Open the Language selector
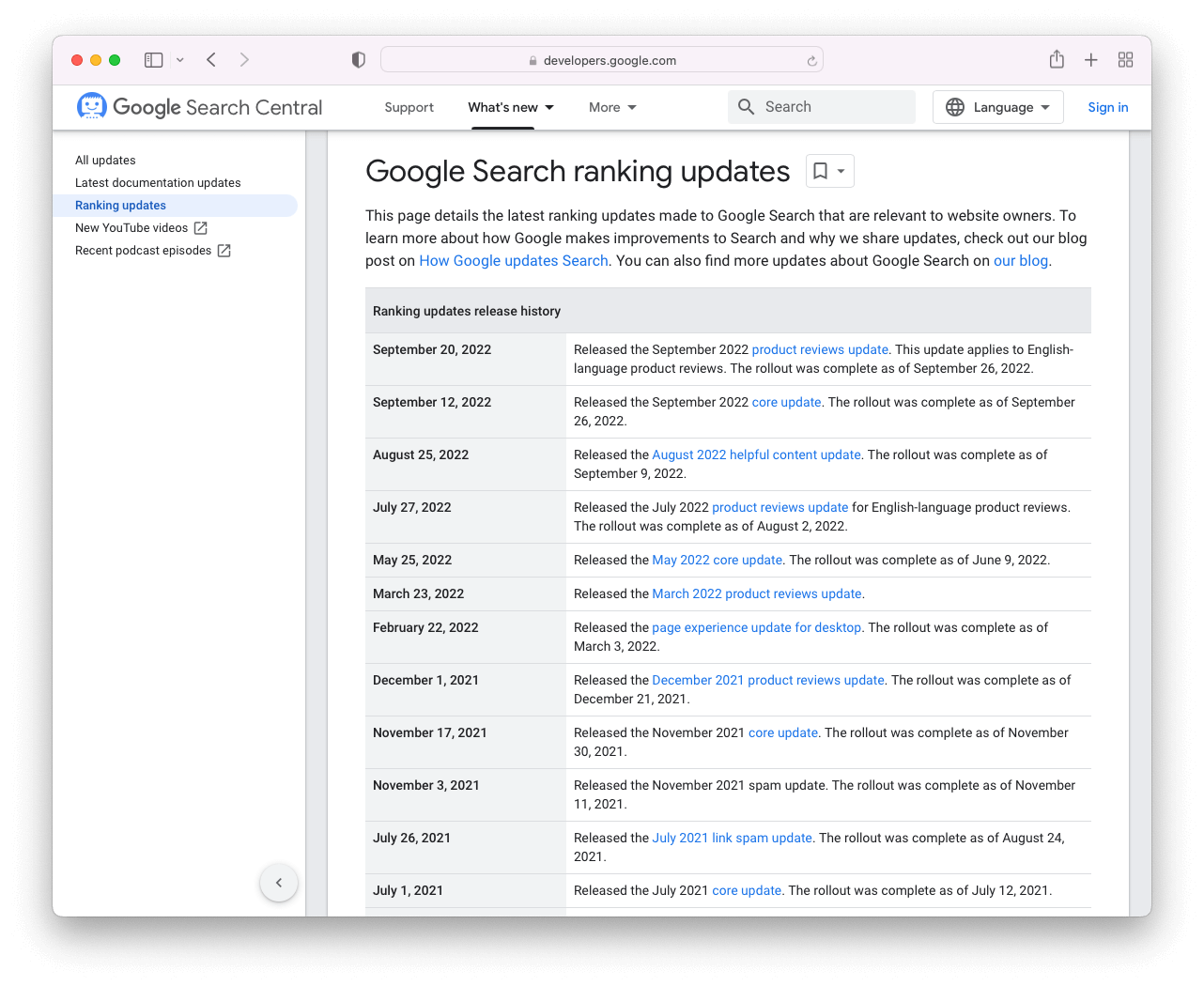This screenshot has width=1204, height=986. coord(997,106)
